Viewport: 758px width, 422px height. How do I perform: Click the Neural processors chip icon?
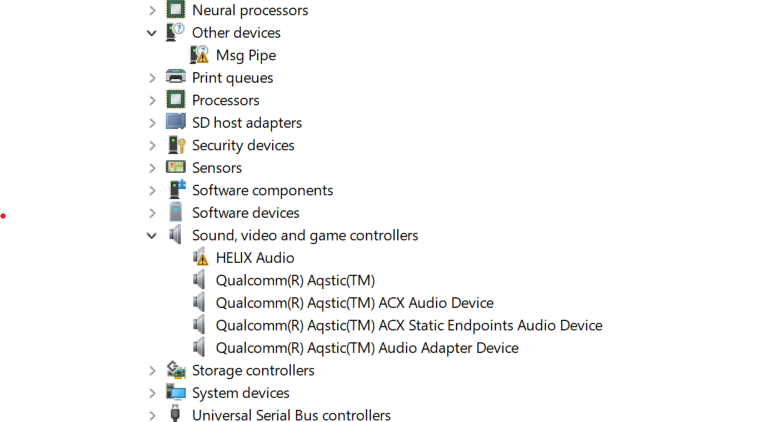(176, 10)
